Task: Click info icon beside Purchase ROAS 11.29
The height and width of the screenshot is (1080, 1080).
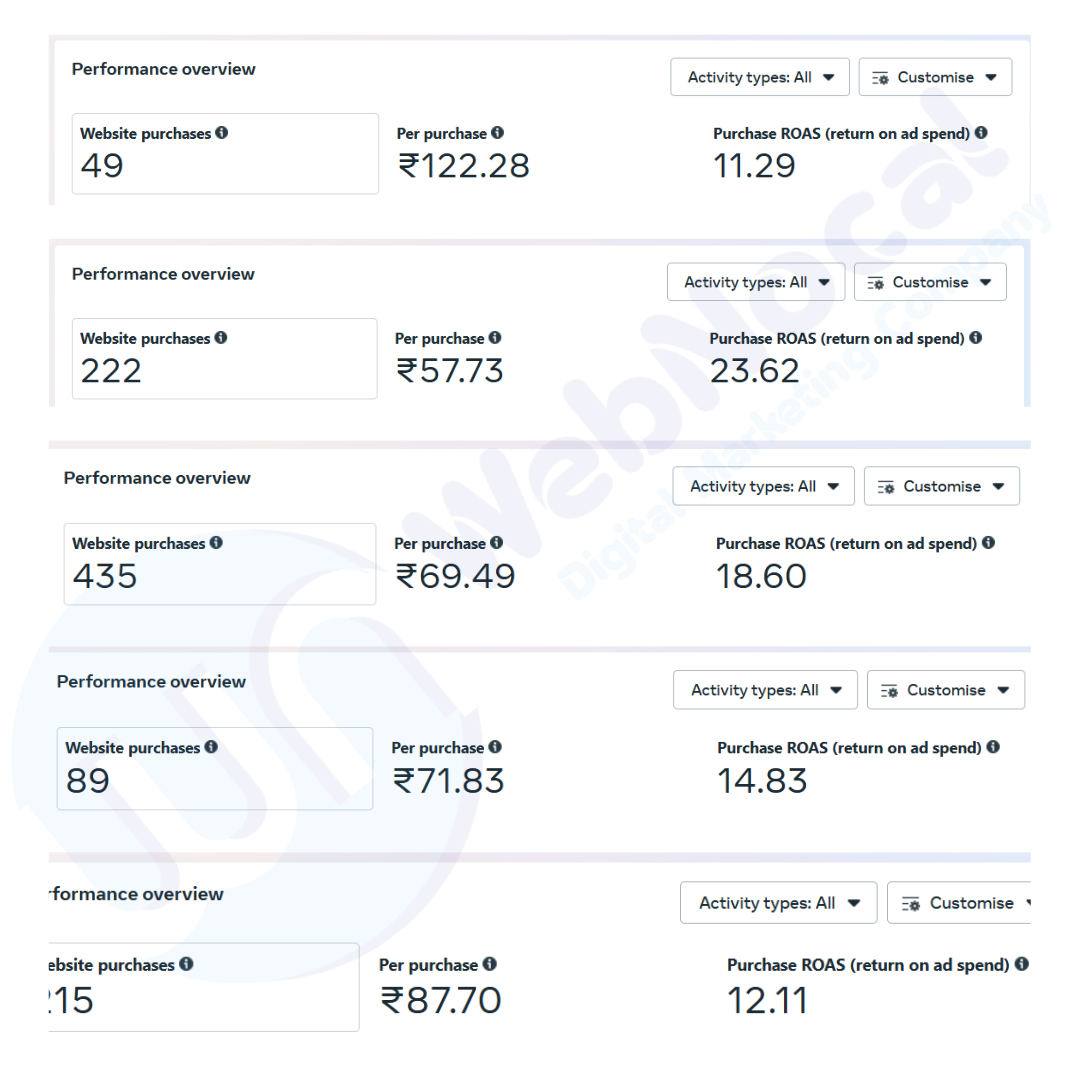Action: [981, 133]
